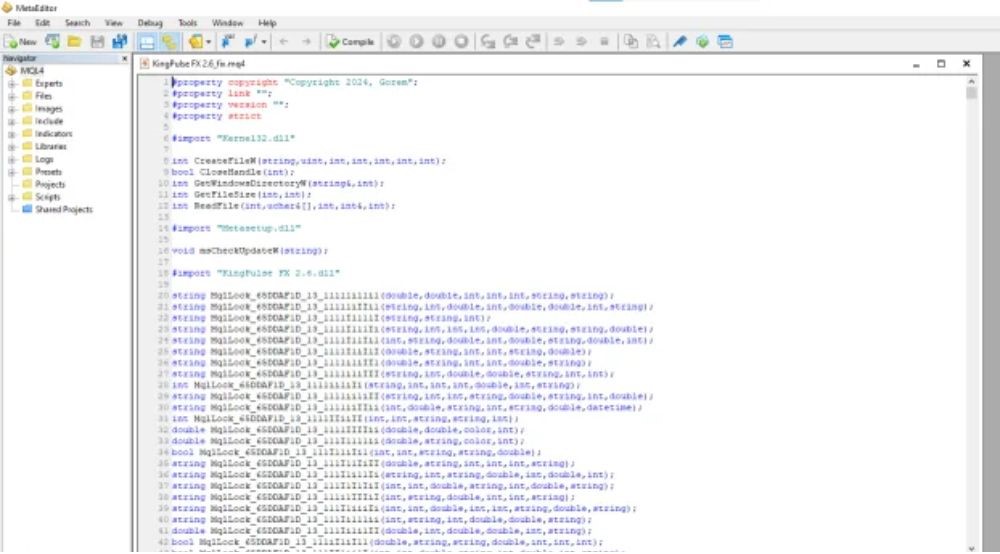1000x554 pixels.
Task: Click the editor scrollbar up arrow
Action: click(x=971, y=82)
